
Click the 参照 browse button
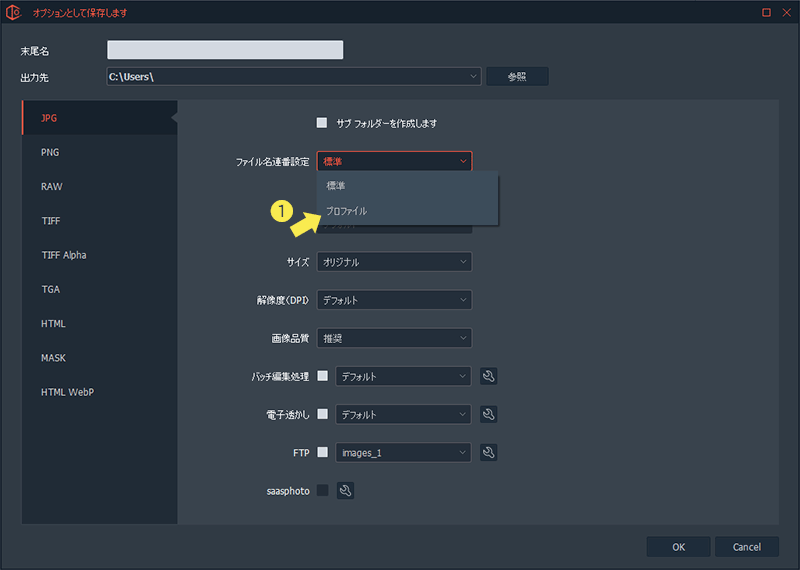[x=517, y=77]
